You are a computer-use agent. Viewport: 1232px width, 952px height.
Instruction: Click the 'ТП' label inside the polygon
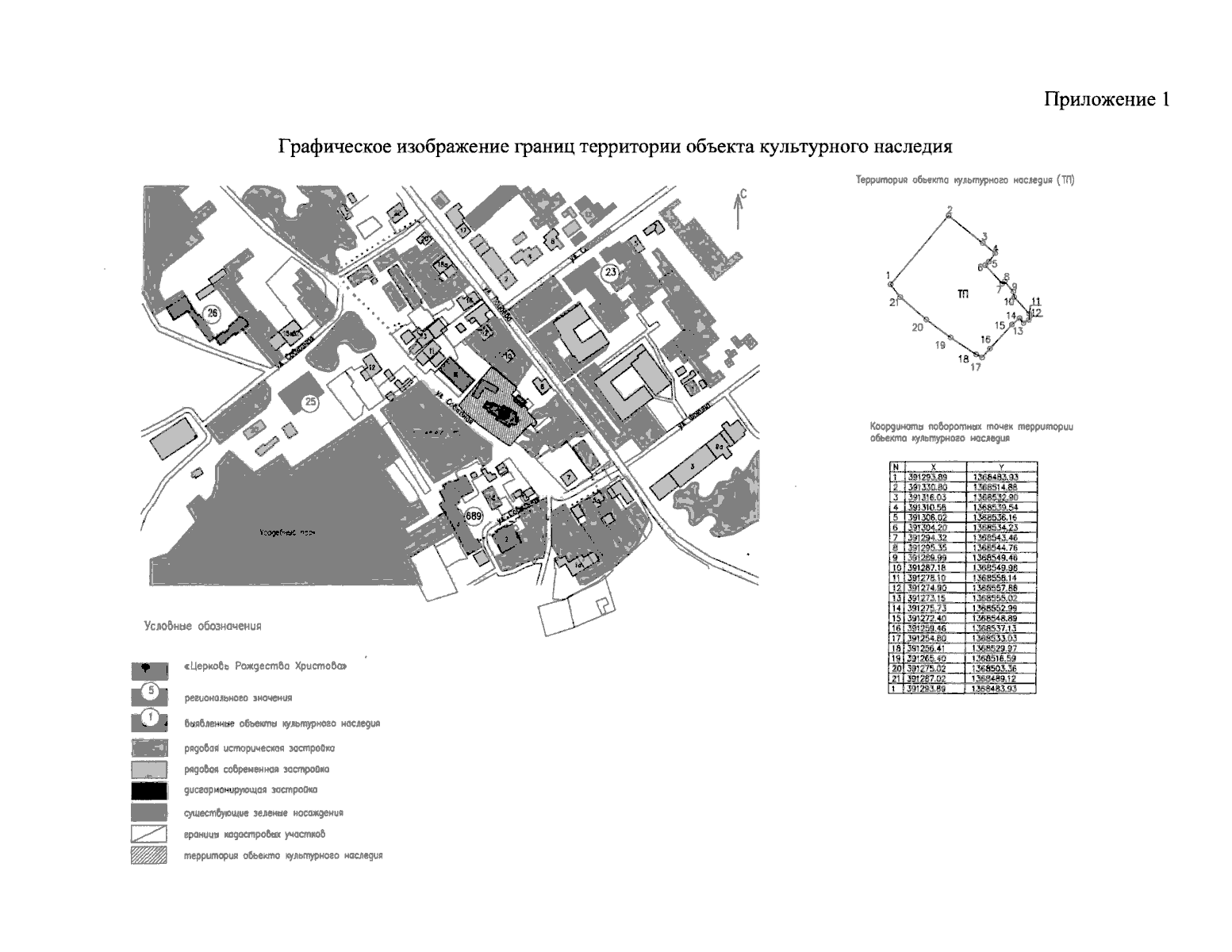point(963,294)
